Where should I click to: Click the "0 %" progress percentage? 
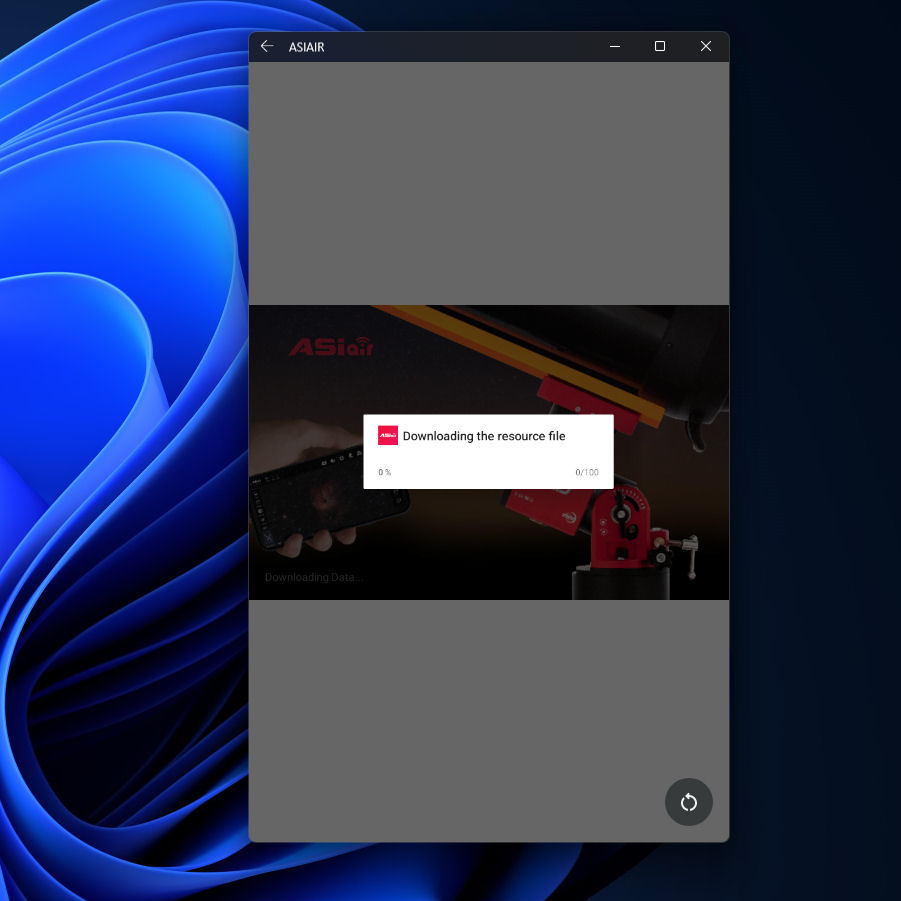point(384,472)
